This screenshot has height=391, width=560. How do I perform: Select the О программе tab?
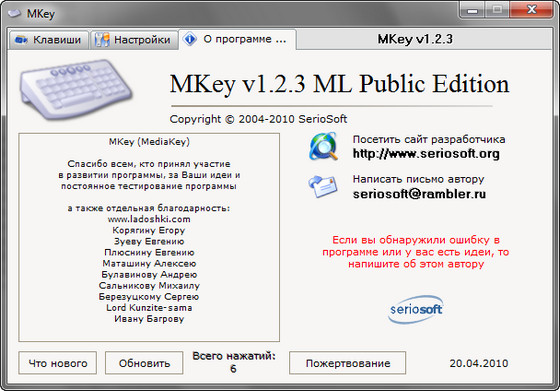coord(237,39)
